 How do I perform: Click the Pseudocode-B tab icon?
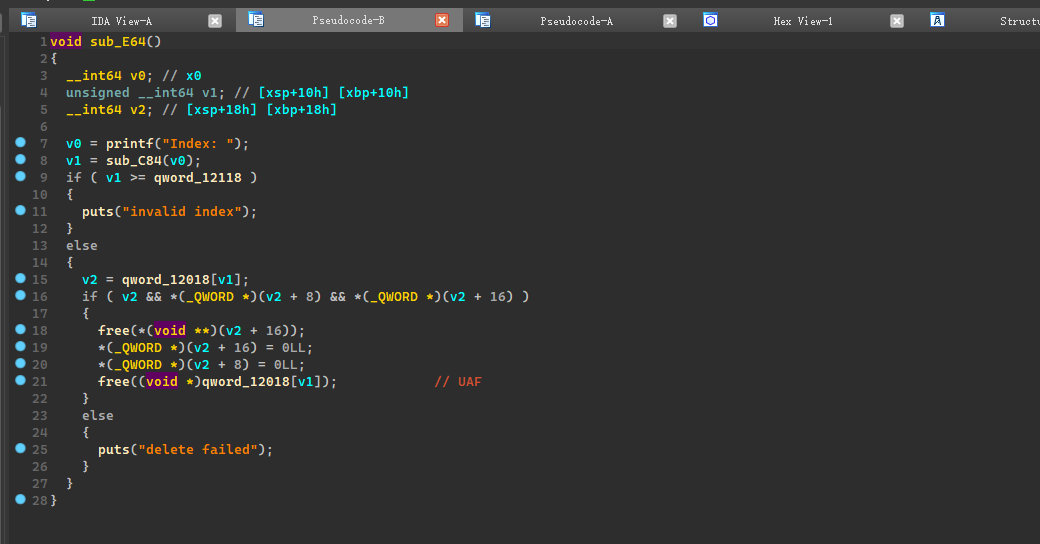point(256,20)
